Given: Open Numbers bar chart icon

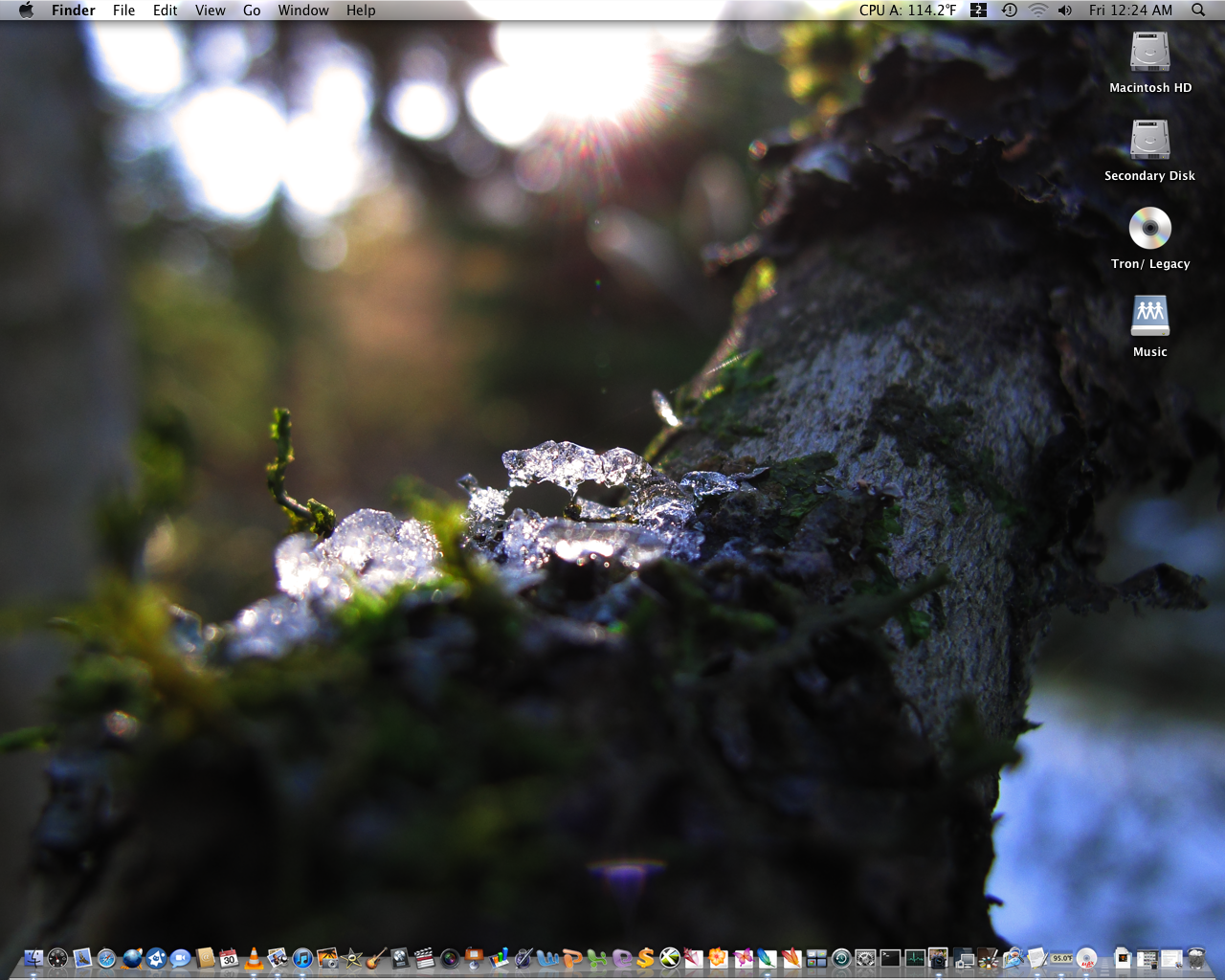Looking at the screenshot, I should pyautogui.click(x=499, y=958).
